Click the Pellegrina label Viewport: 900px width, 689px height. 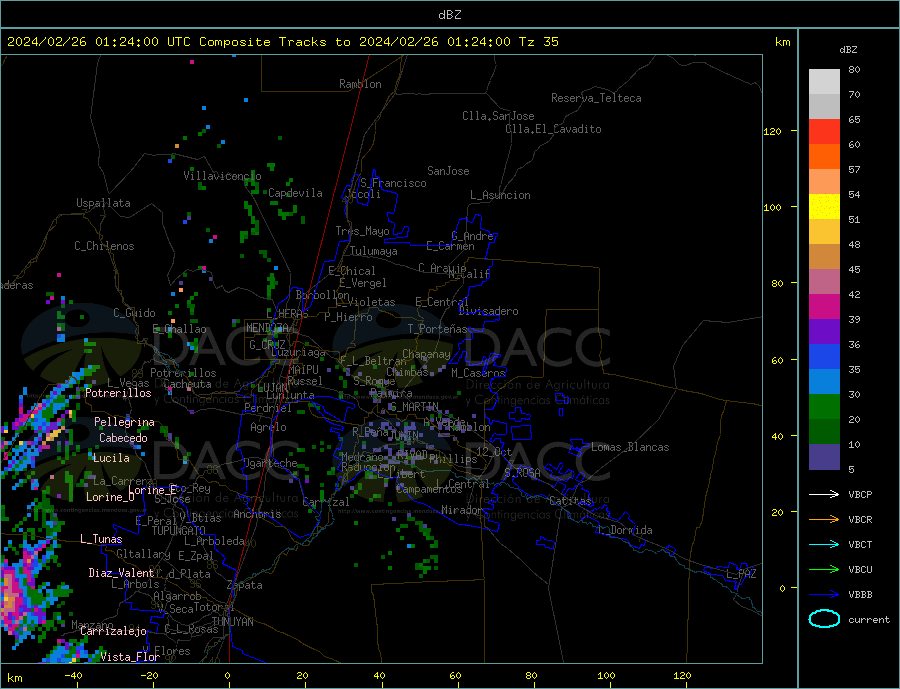click(x=124, y=423)
